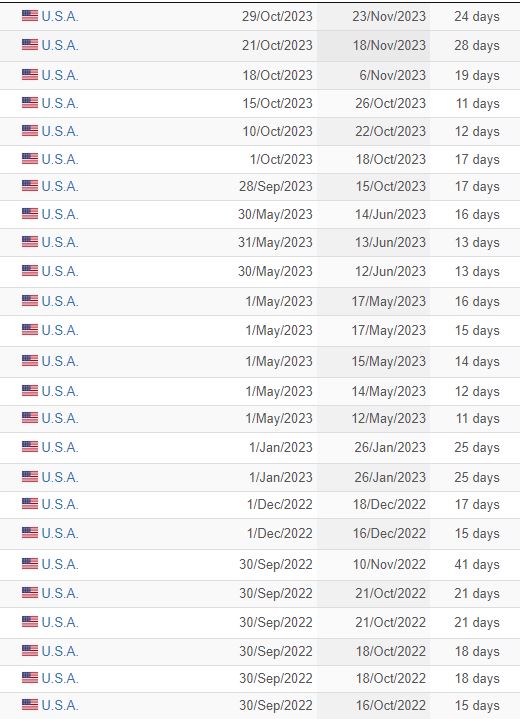Click the U.S.A. link received 10/Nov/2022
This screenshot has height=719, width=520.
[x=60, y=564]
